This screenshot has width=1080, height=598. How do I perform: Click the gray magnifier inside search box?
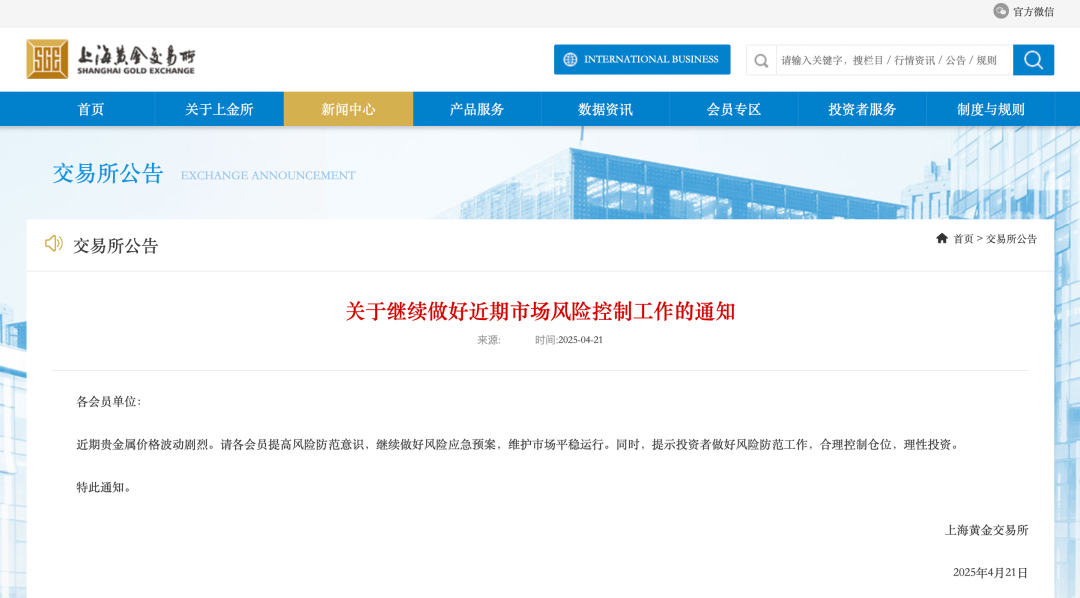point(761,60)
